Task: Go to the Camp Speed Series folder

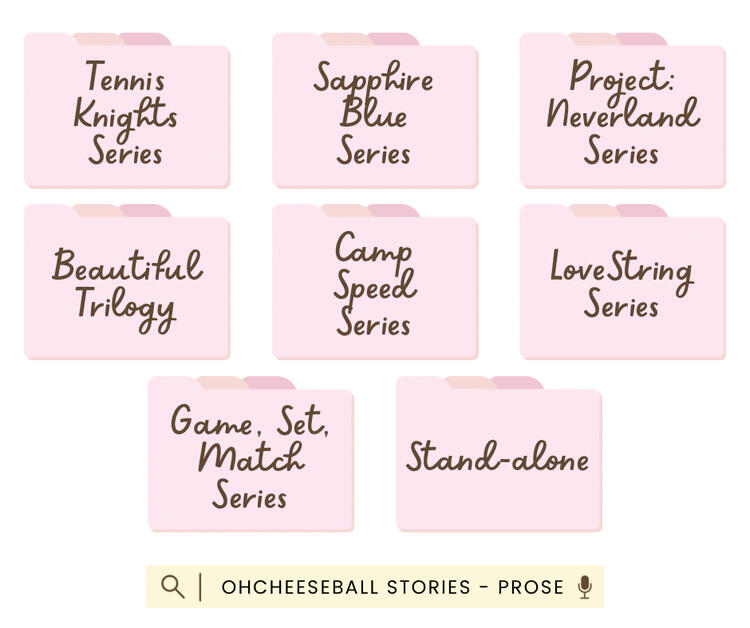Action: [375, 287]
